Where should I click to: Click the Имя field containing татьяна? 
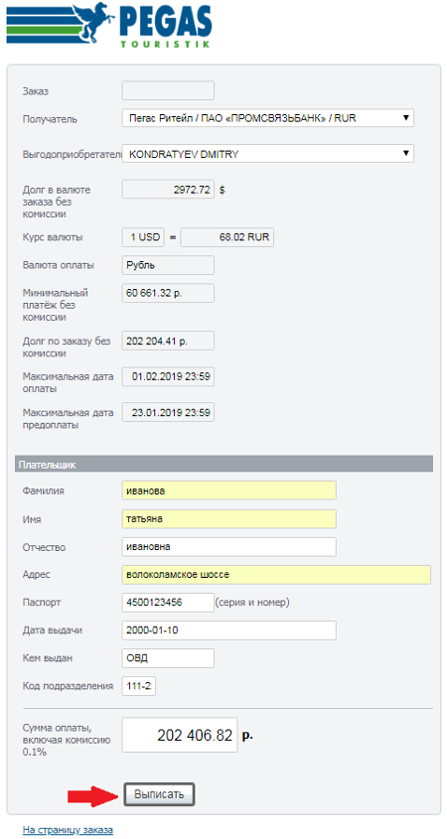(x=229, y=518)
